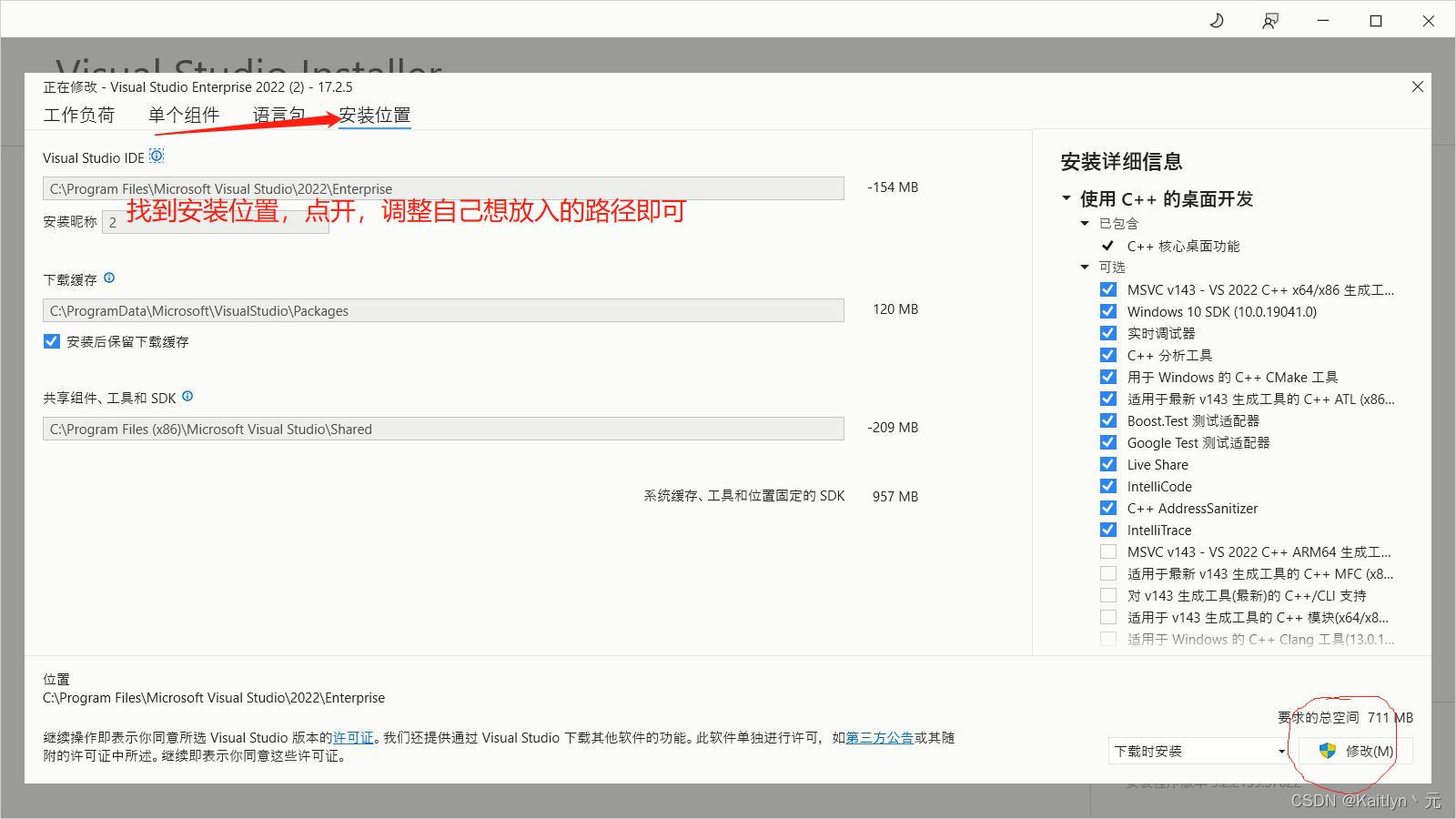Click the 安装昵称 input field
Viewport: 1456px width, 819px height.
coord(216,222)
